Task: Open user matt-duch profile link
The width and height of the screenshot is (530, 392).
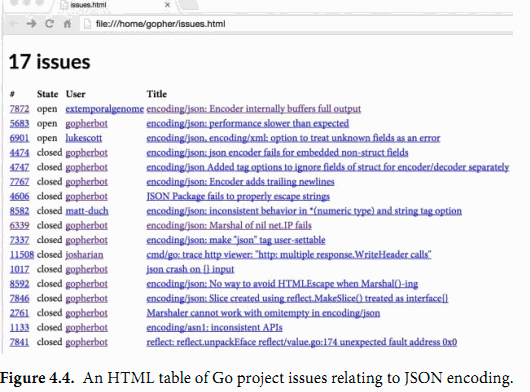Action: coord(87,211)
